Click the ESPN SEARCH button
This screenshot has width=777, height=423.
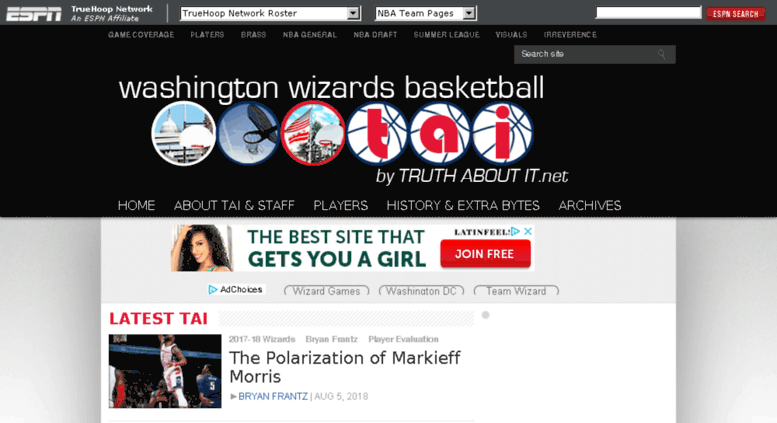tap(735, 14)
